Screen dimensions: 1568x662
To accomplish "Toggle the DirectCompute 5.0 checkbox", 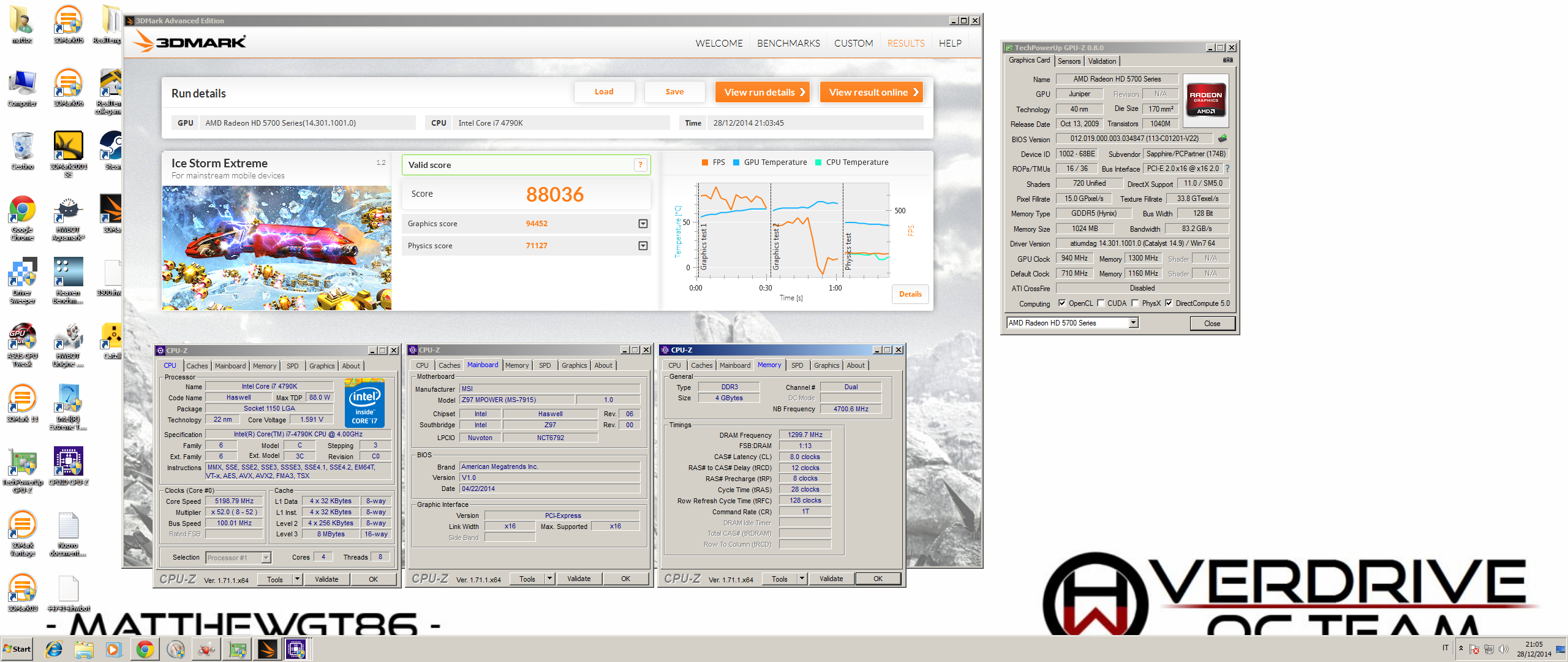I will tap(1169, 303).
